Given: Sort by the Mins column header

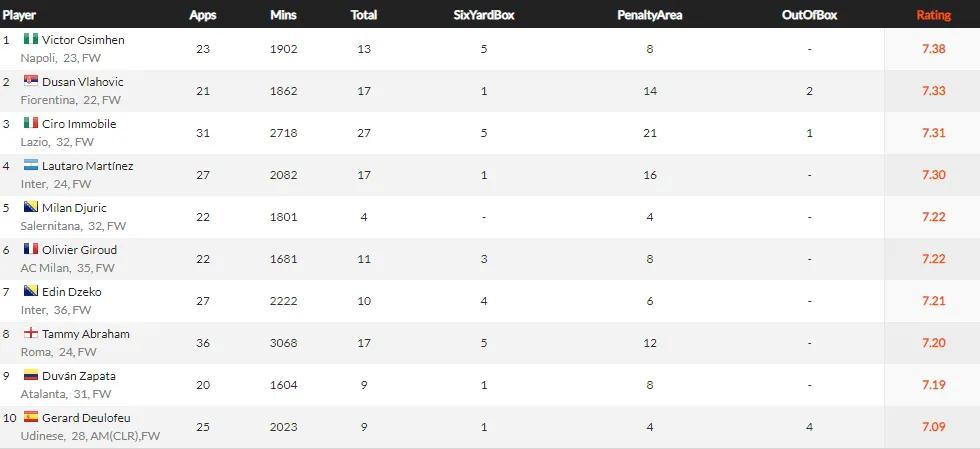Looking at the screenshot, I should [x=283, y=15].
